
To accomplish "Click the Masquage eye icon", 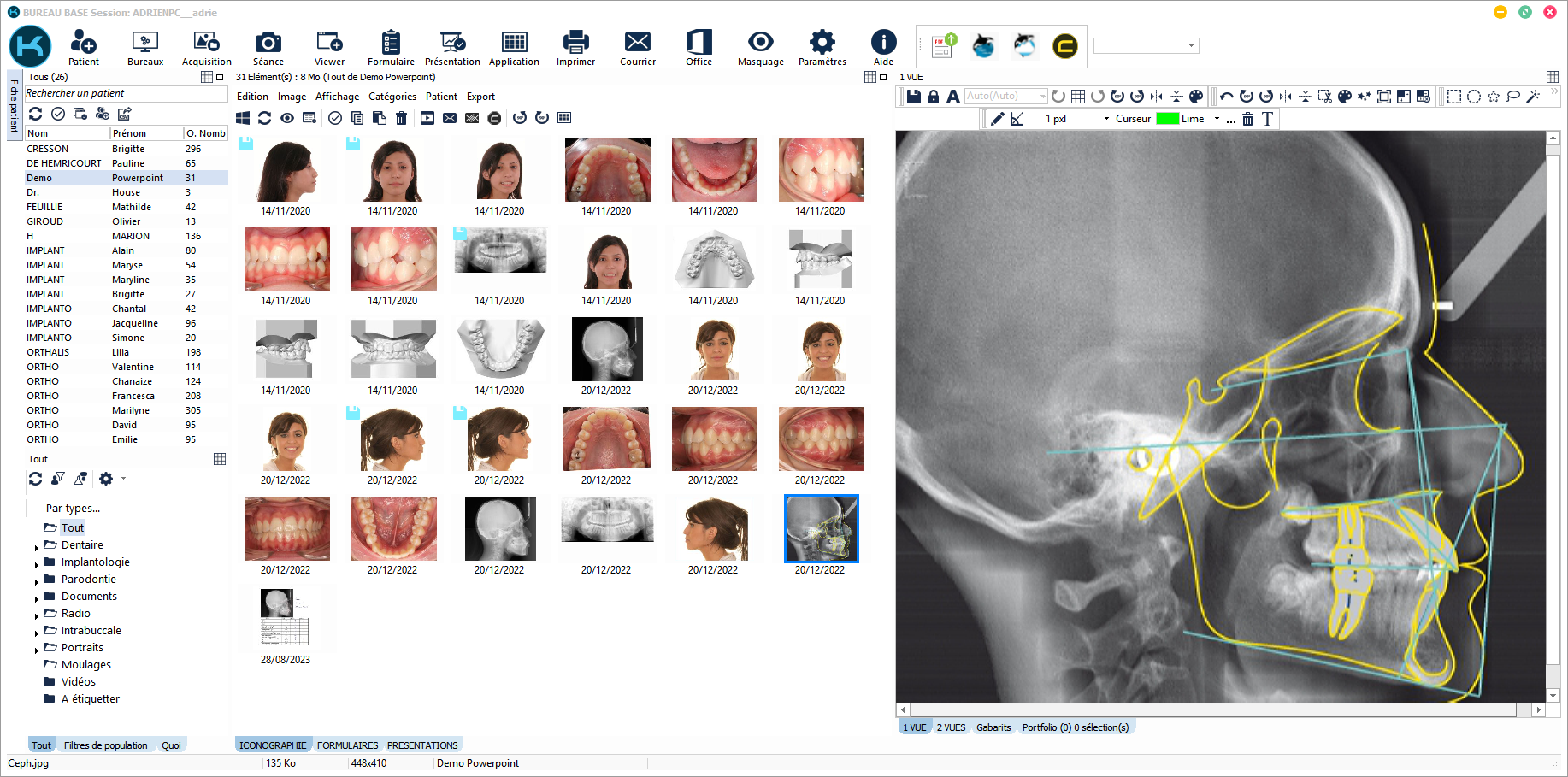I will click(760, 42).
